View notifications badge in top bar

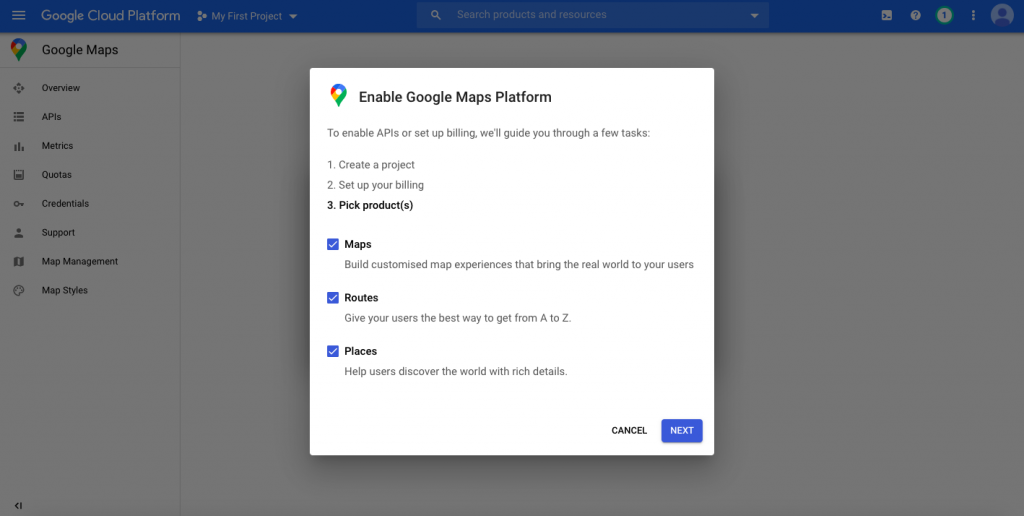pyautogui.click(x=944, y=16)
